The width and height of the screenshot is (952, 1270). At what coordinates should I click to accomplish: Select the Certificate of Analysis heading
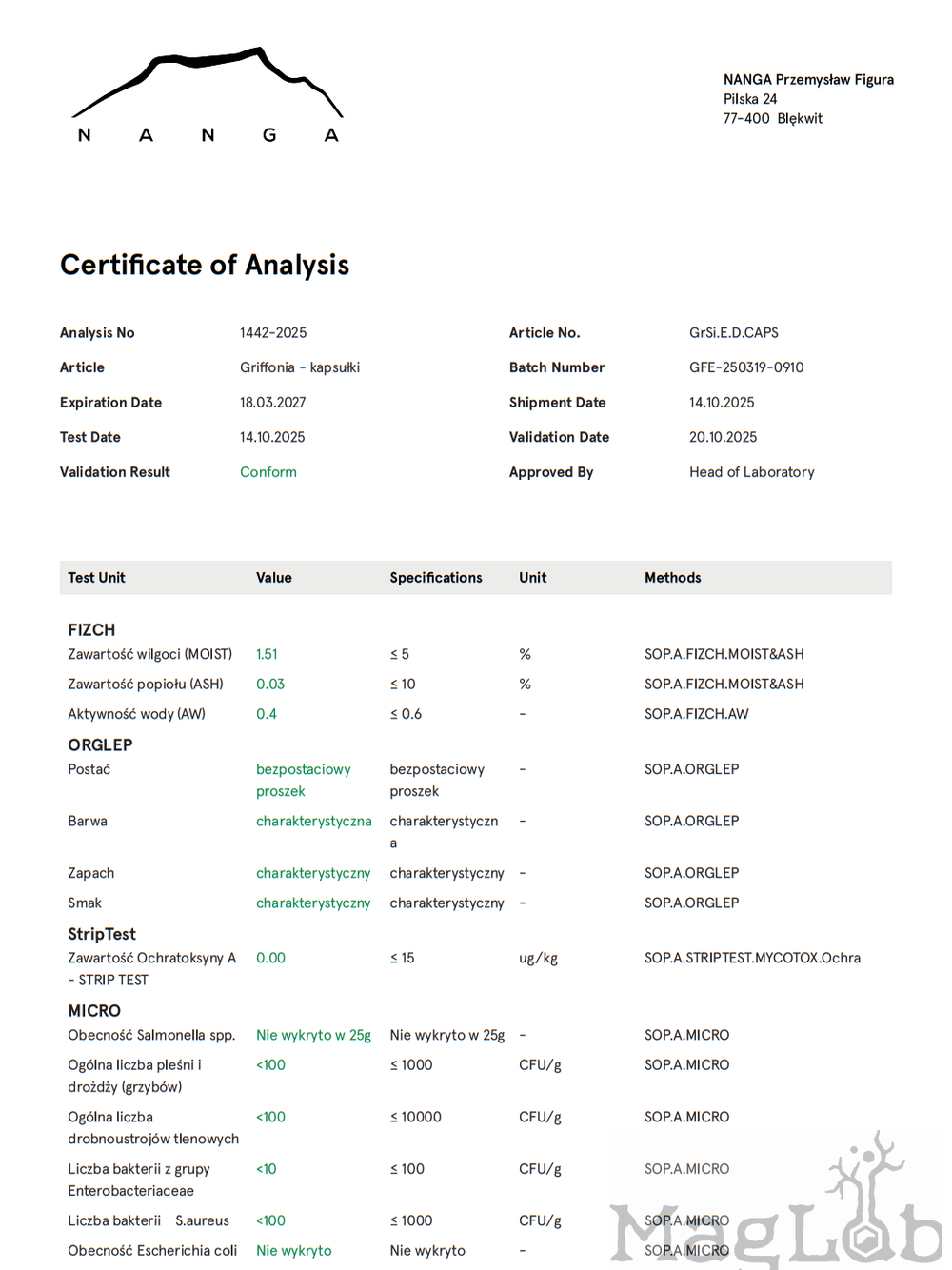[x=205, y=265]
